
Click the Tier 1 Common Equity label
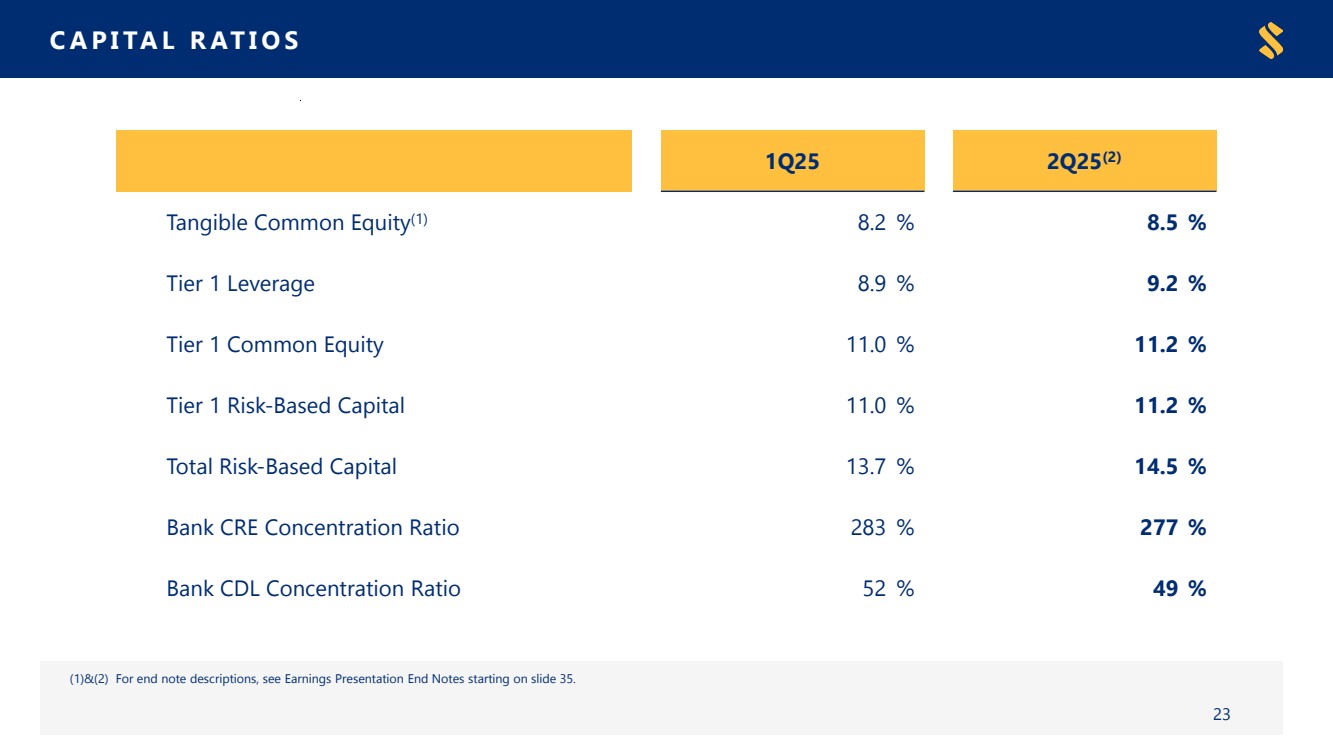pyautogui.click(x=274, y=345)
